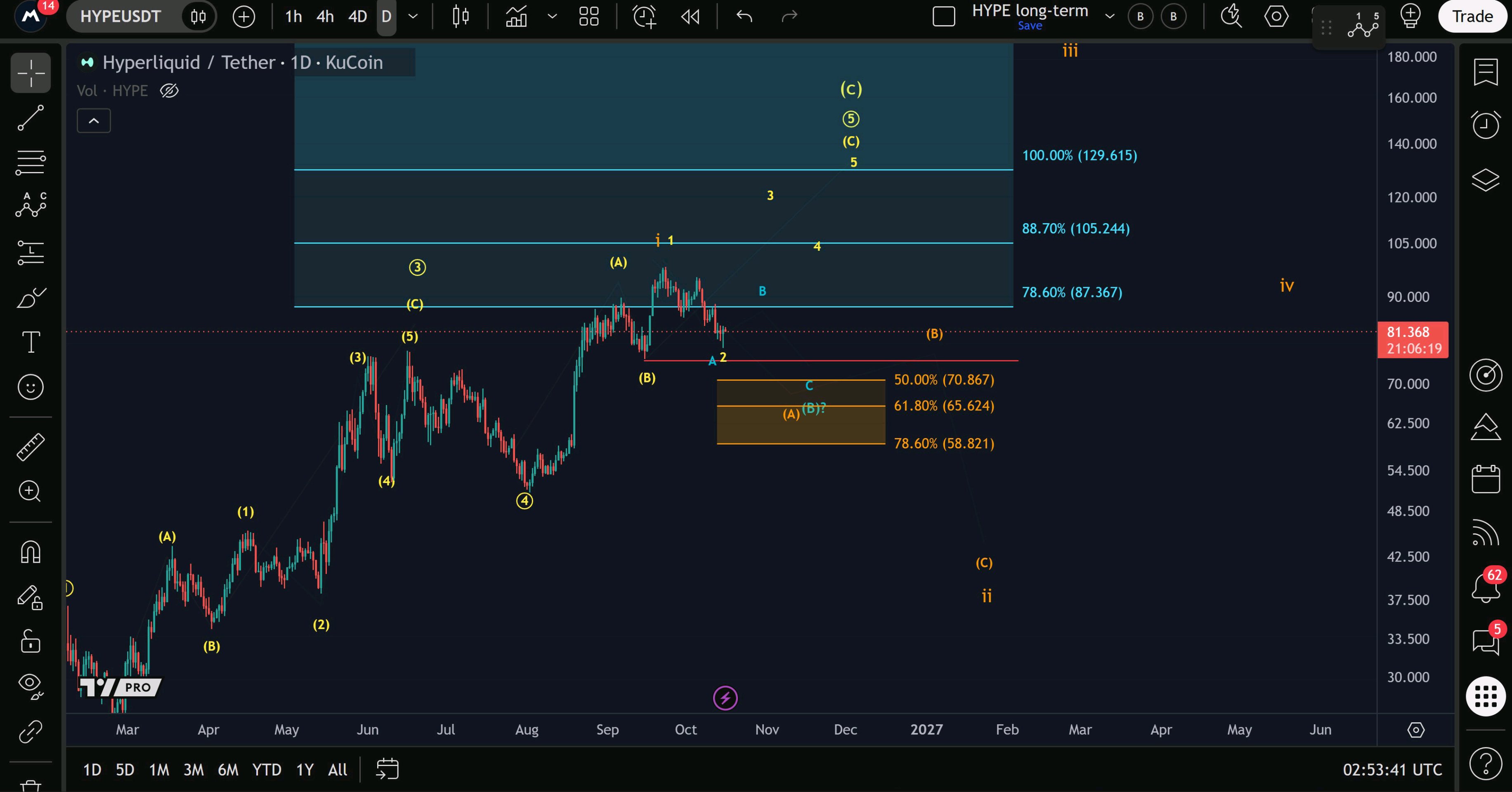Open the alerts clock panel
The height and width of the screenshot is (792, 1512).
pyautogui.click(x=1486, y=125)
